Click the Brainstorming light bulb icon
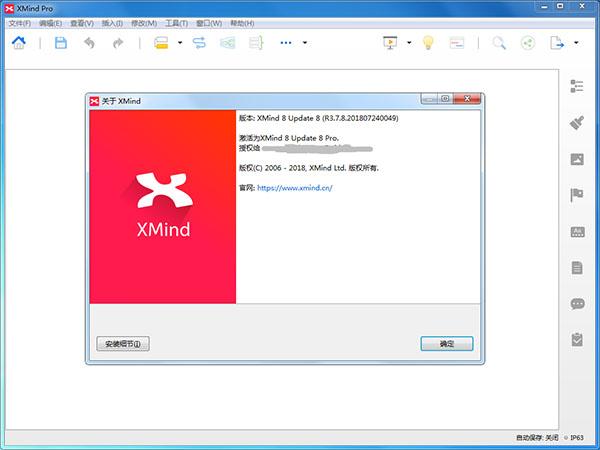The image size is (600, 450). (x=428, y=43)
